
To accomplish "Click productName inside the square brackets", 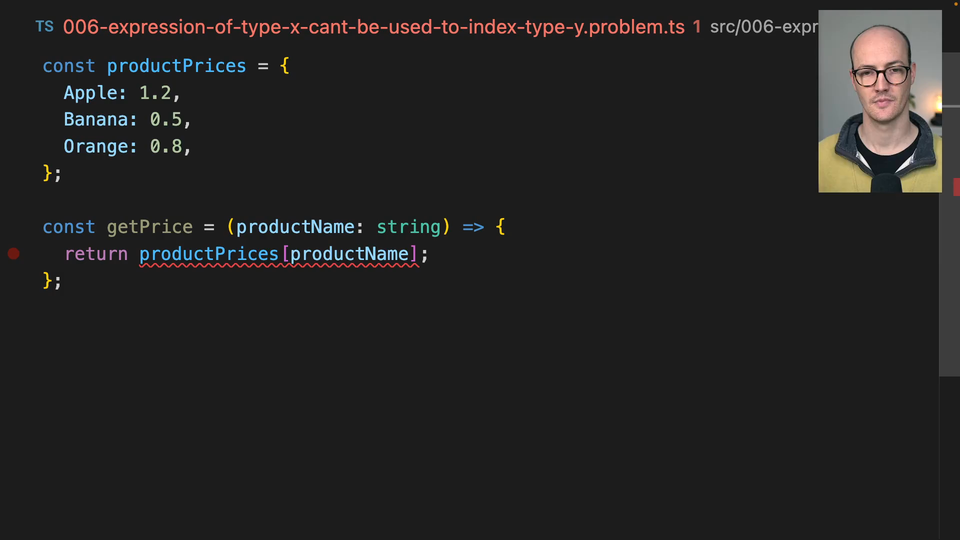I will [x=349, y=254].
